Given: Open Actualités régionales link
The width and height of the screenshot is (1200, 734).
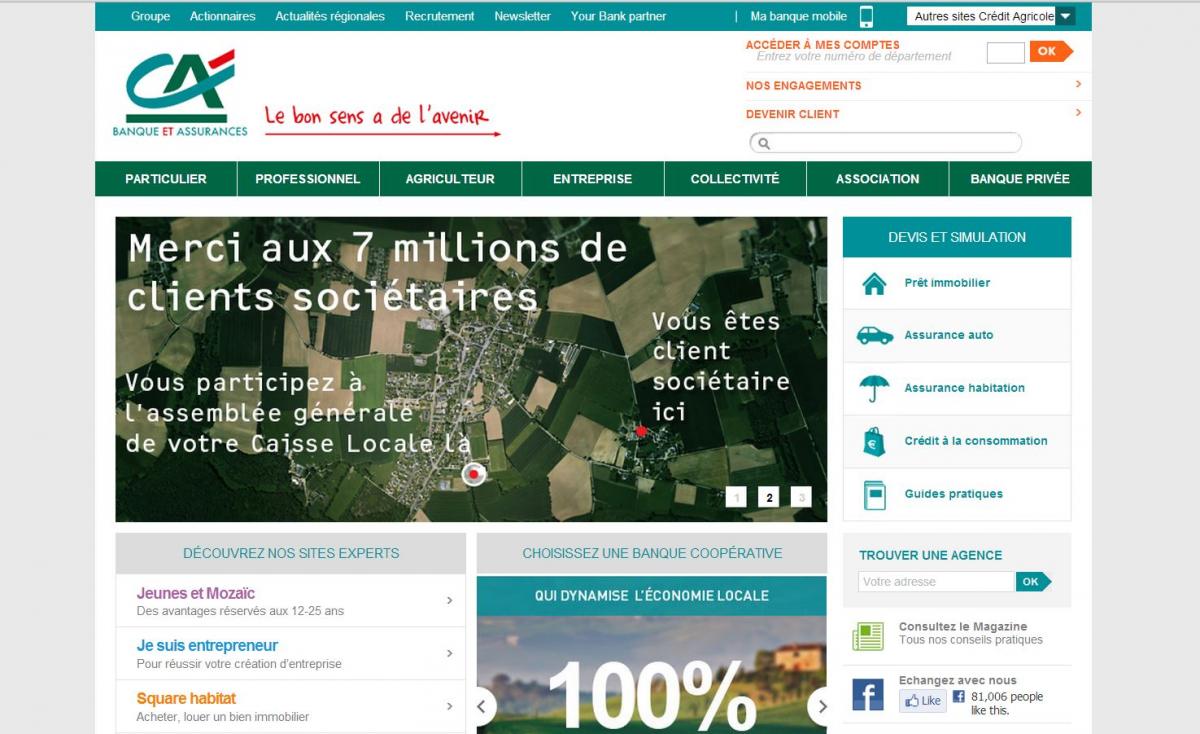Looking at the screenshot, I should click(x=330, y=16).
